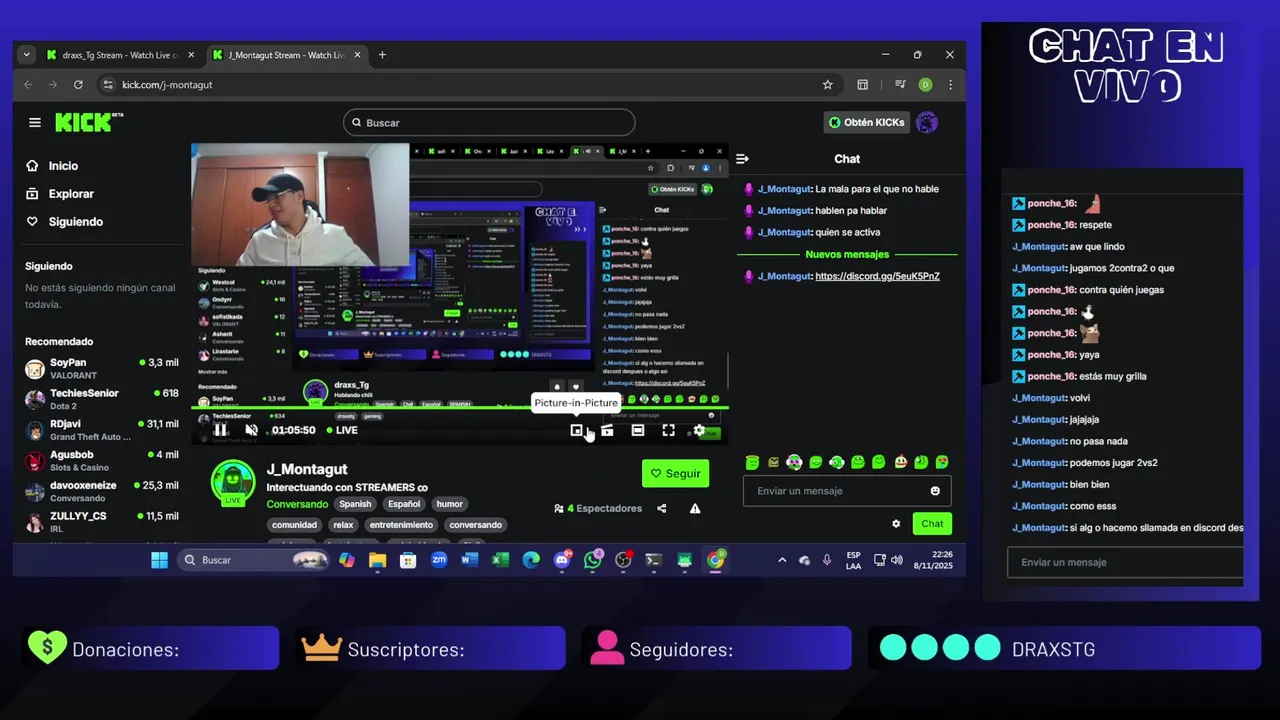Jump to LIVE in the player

point(341,430)
